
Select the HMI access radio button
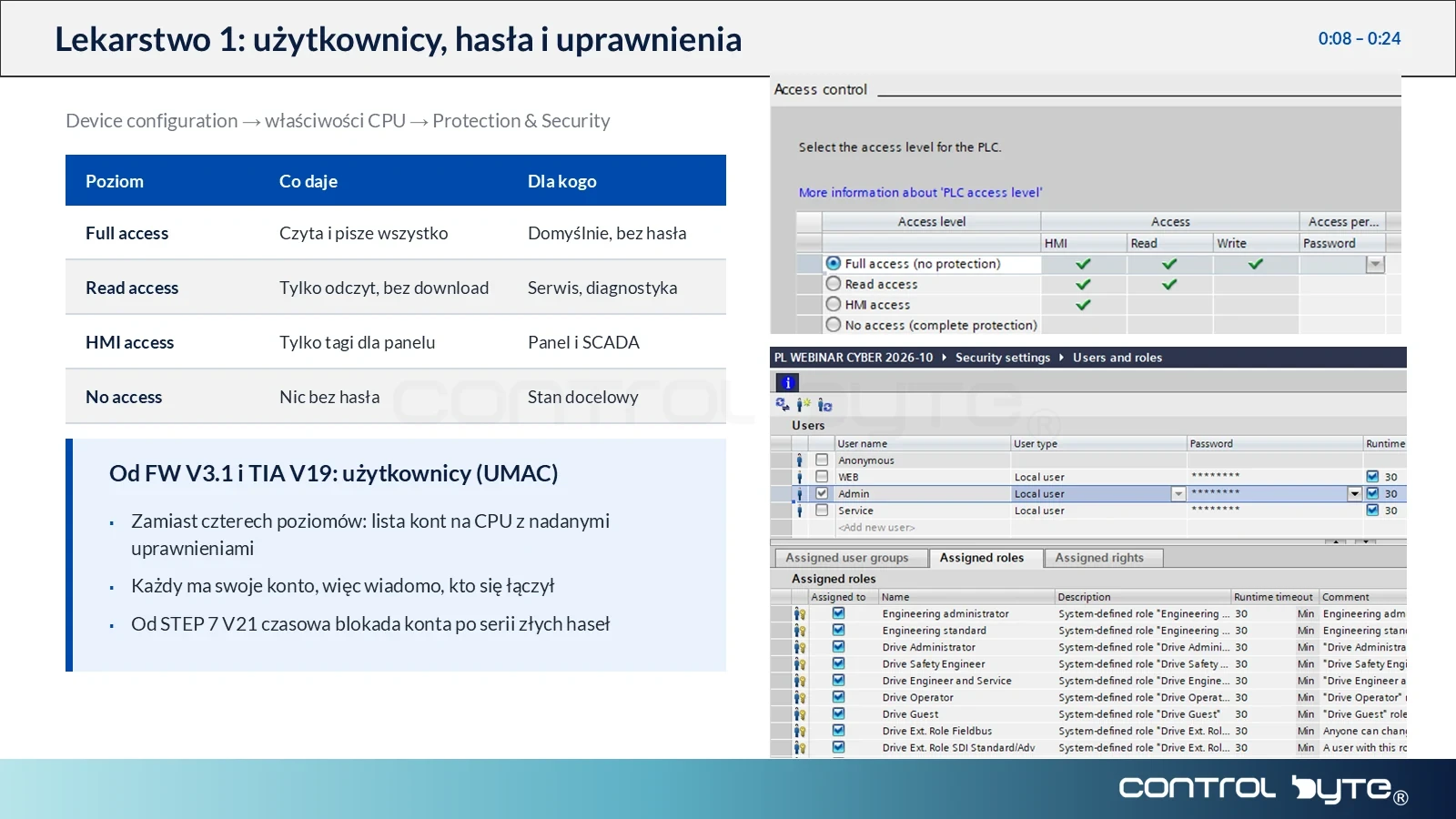(x=833, y=304)
